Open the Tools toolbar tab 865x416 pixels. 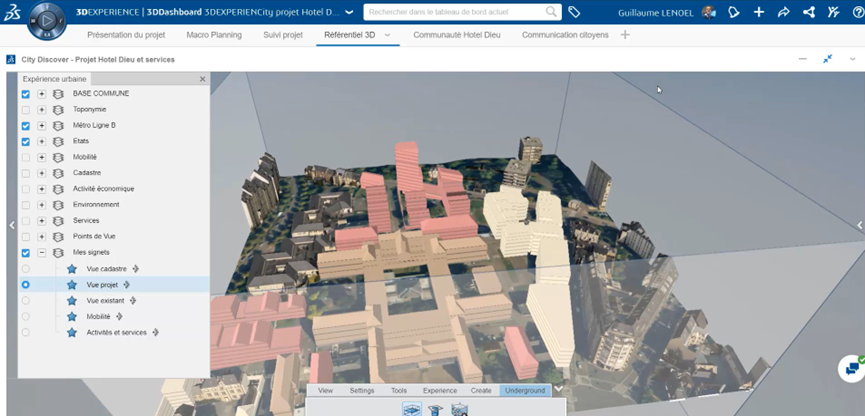click(x=399, y=391)
